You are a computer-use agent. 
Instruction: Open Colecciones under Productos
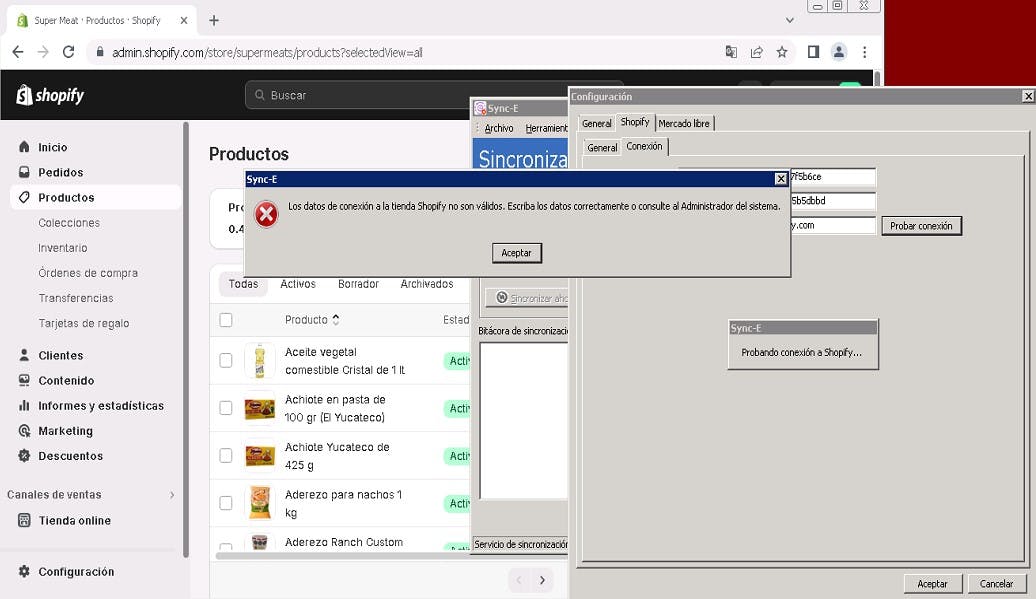pos(69,223)
